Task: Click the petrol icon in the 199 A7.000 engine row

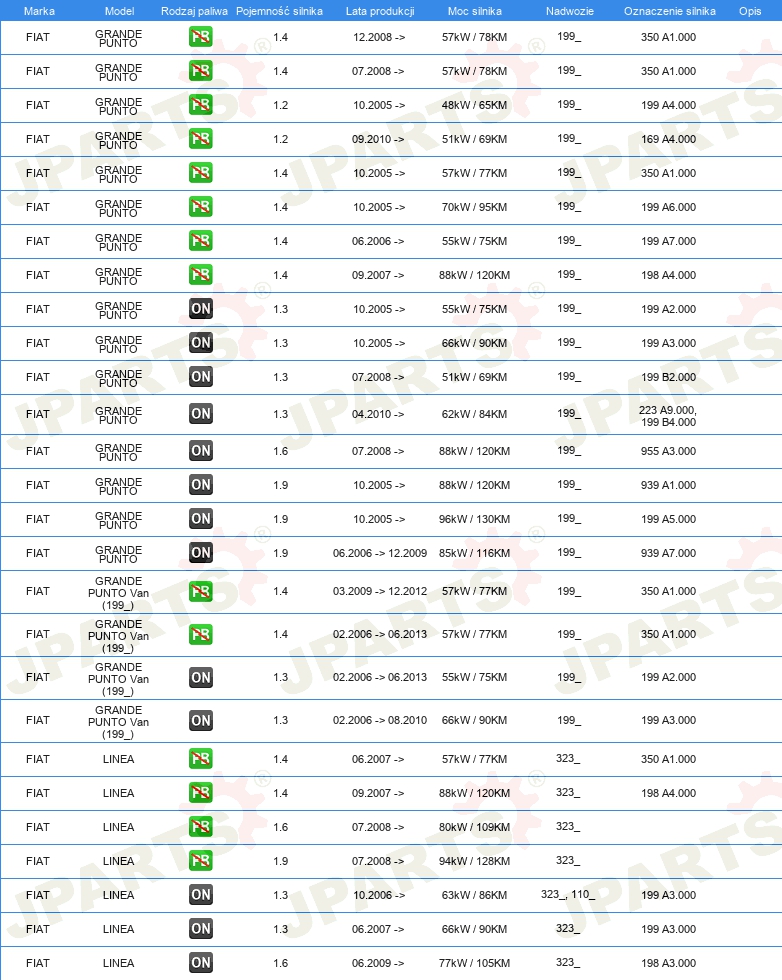Action: [201, 241]
